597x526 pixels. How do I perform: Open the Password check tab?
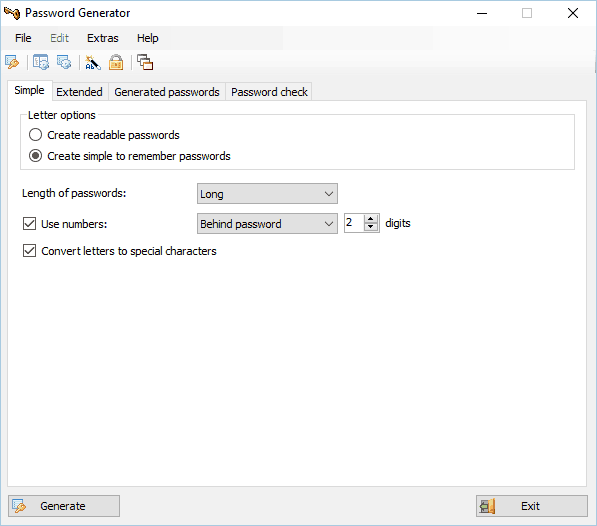269,92
